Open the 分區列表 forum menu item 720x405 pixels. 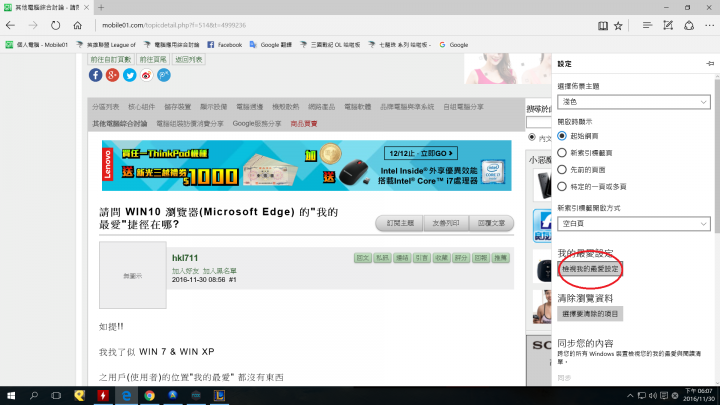pyautogui.click(x=105, y=107)
